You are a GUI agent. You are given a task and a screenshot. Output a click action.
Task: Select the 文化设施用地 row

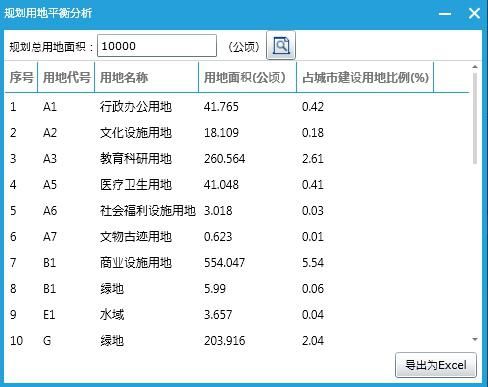click(x=237, y=133)
